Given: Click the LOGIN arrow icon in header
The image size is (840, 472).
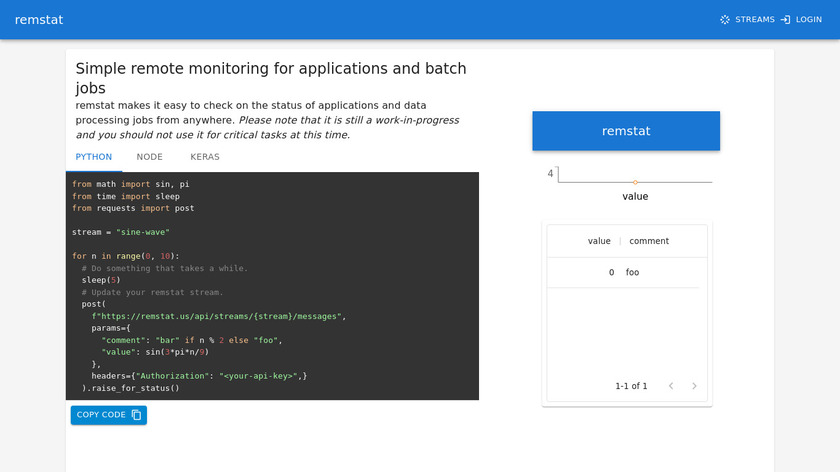Looking at the screenshot, I should [x=786, y=20].
